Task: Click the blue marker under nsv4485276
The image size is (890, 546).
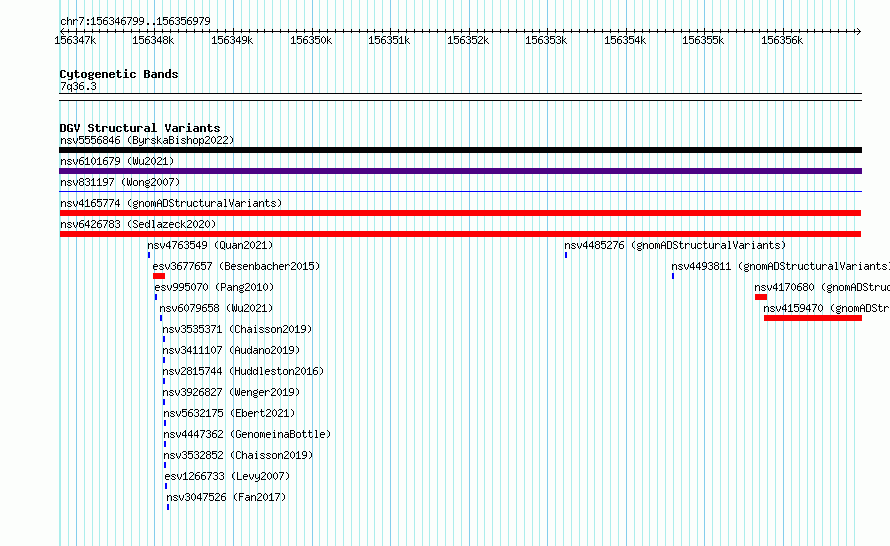Action: (x=566, y=255)
